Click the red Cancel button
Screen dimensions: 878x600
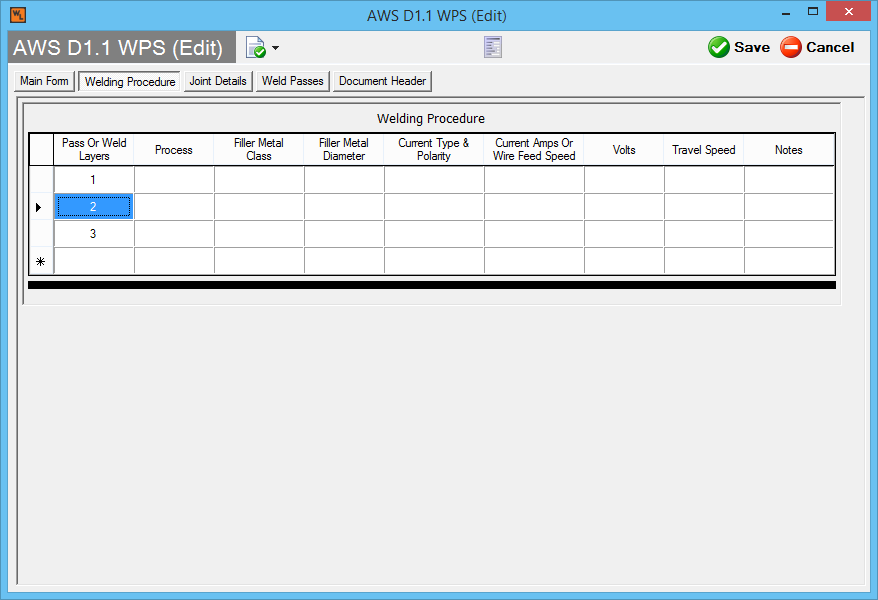pos(817,48)
